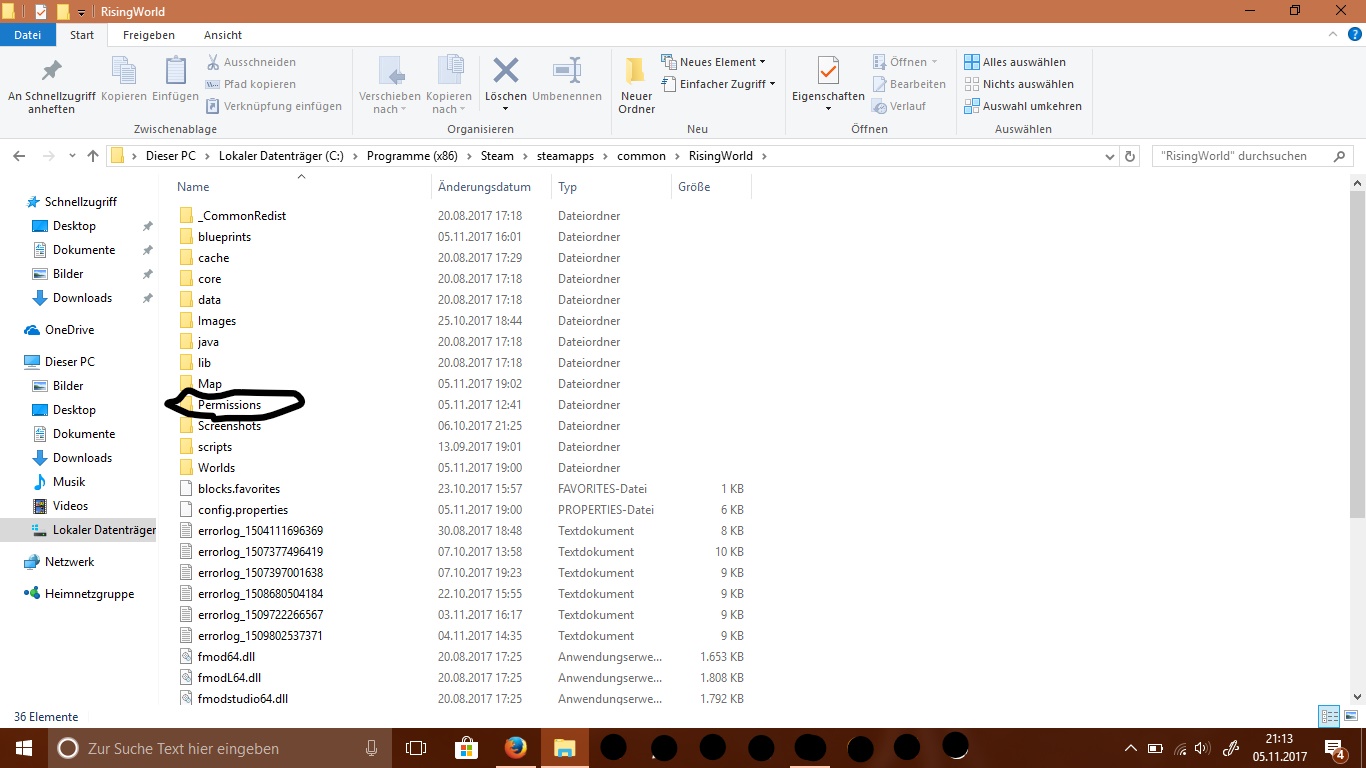
Task: Click Nichts auswählen in ribbon
Action: [1019, 84]
